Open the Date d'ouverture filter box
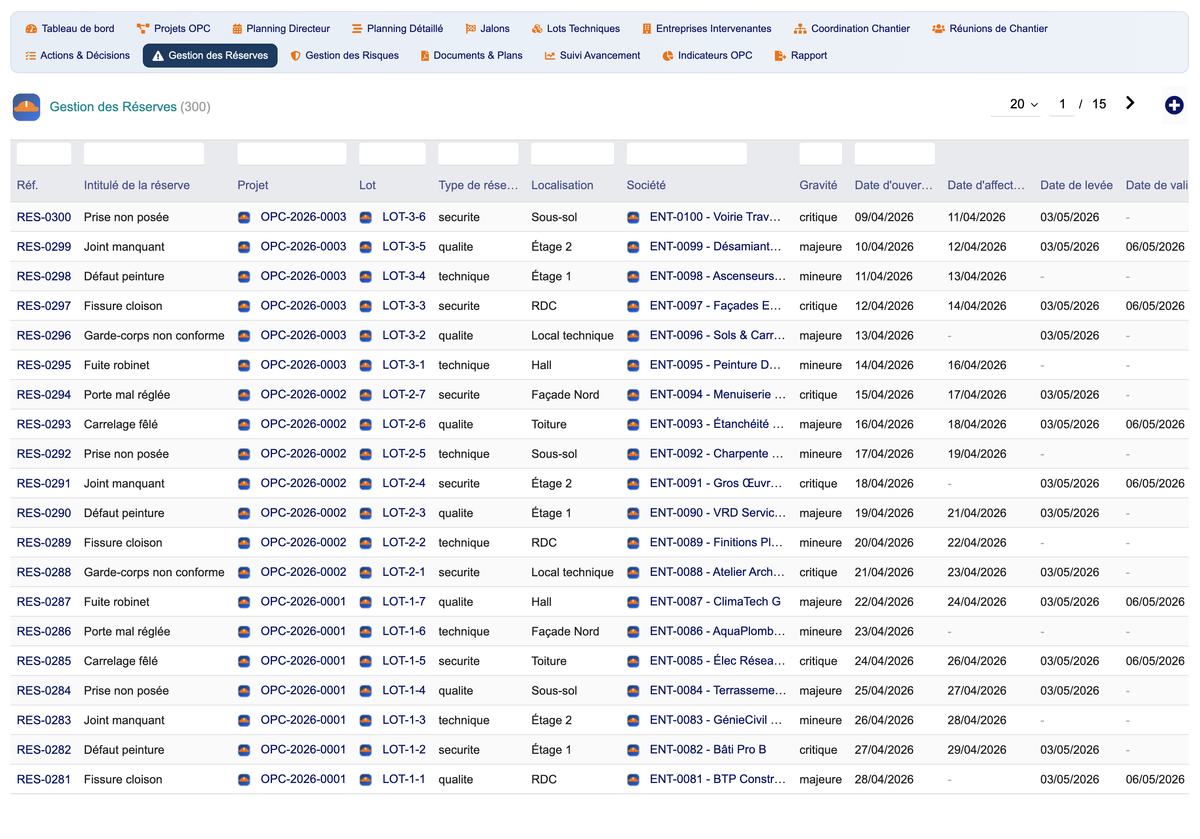The image size is (1200, 839). tap(895, 154)
